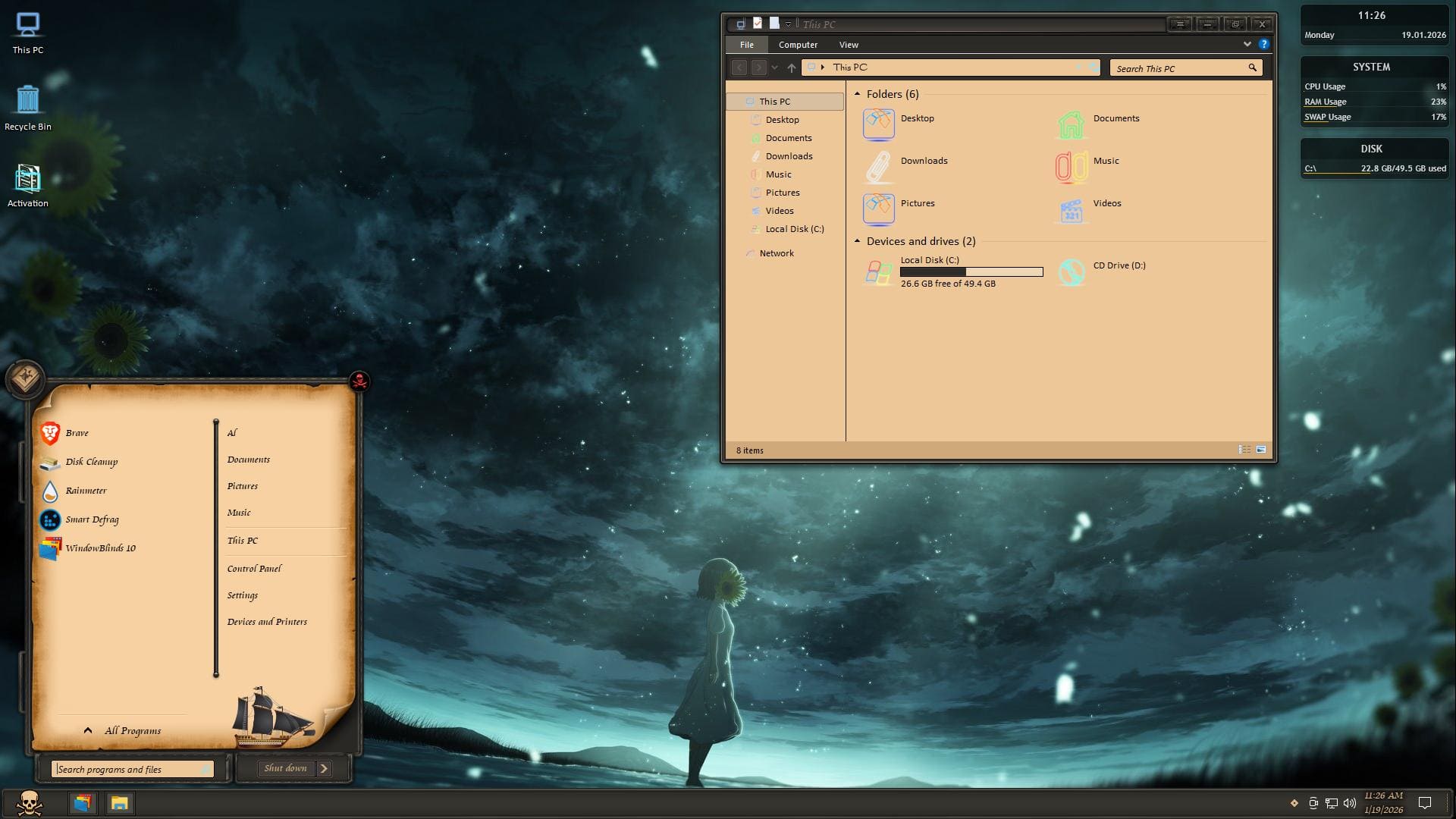This screenshot has width=1456, height=819.
Task: Open the File menu tab
Action: pyautogui.click(x=747, y=45)
